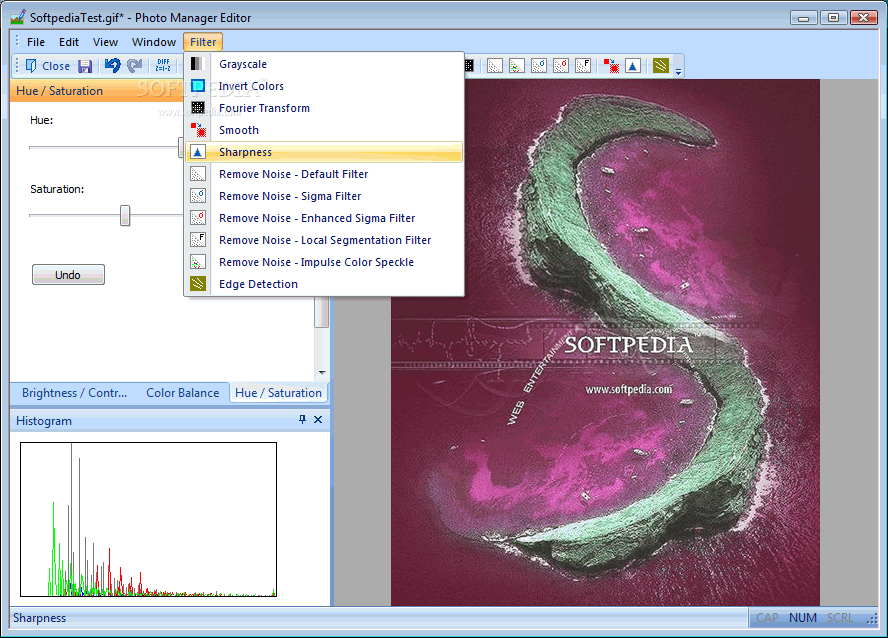Image resolution: width=888 pixels, height=638 pixels.
Task: Close the Histogram panel
Action: pyautogui.click(x=318, y=419)
